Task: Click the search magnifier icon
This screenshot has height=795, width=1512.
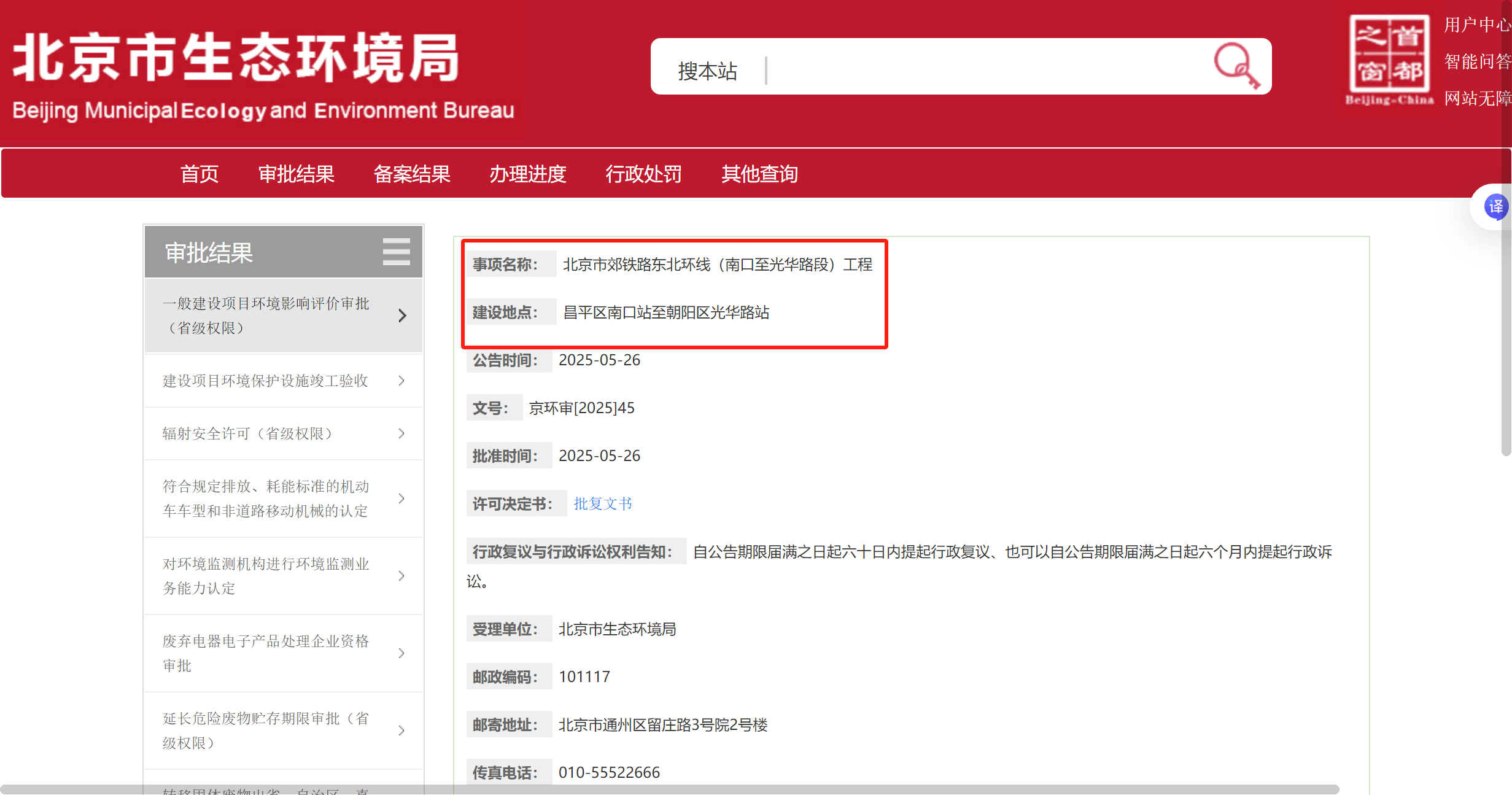Action: pos(1236,66)
